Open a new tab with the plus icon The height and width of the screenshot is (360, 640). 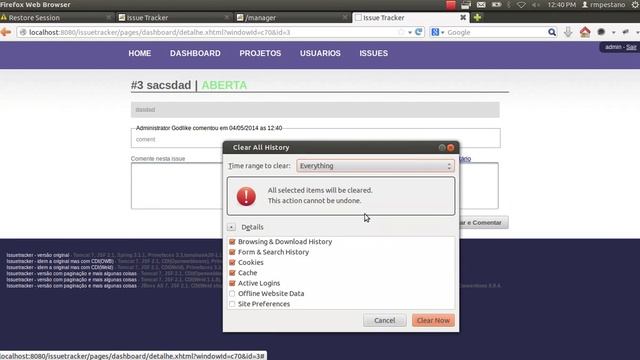click(477, 18)
